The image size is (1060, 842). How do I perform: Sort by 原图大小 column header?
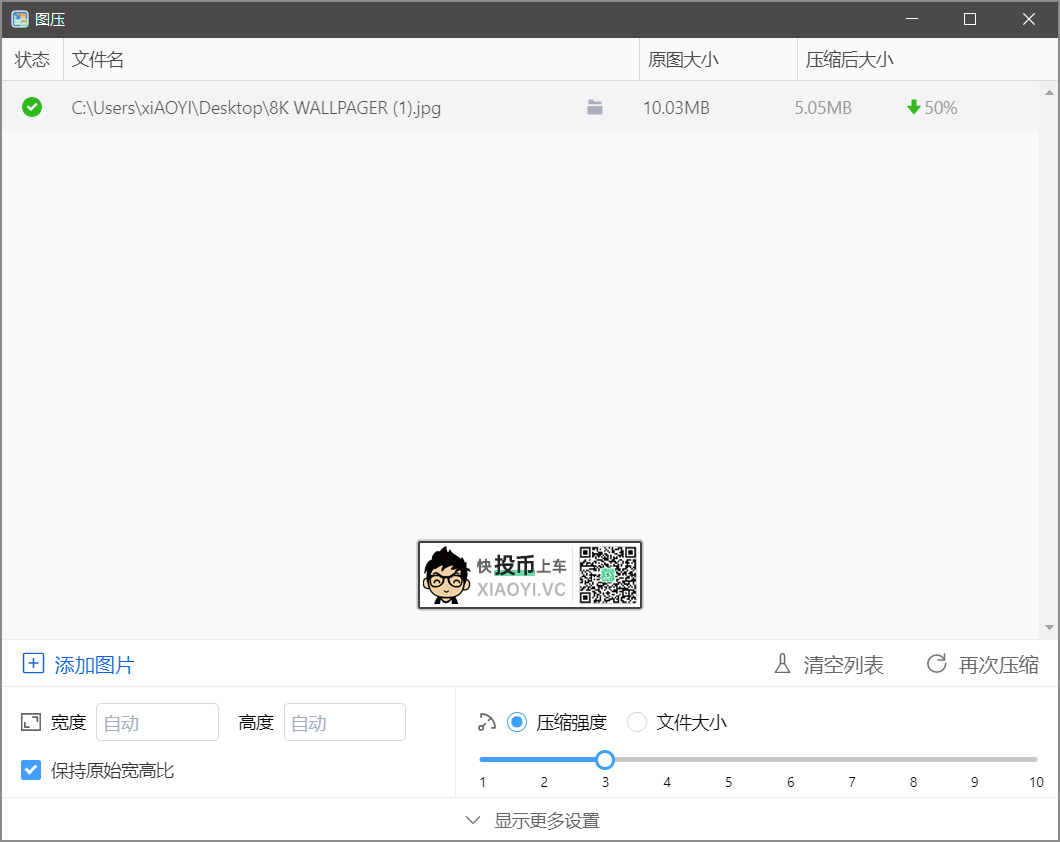pos(683,60)
